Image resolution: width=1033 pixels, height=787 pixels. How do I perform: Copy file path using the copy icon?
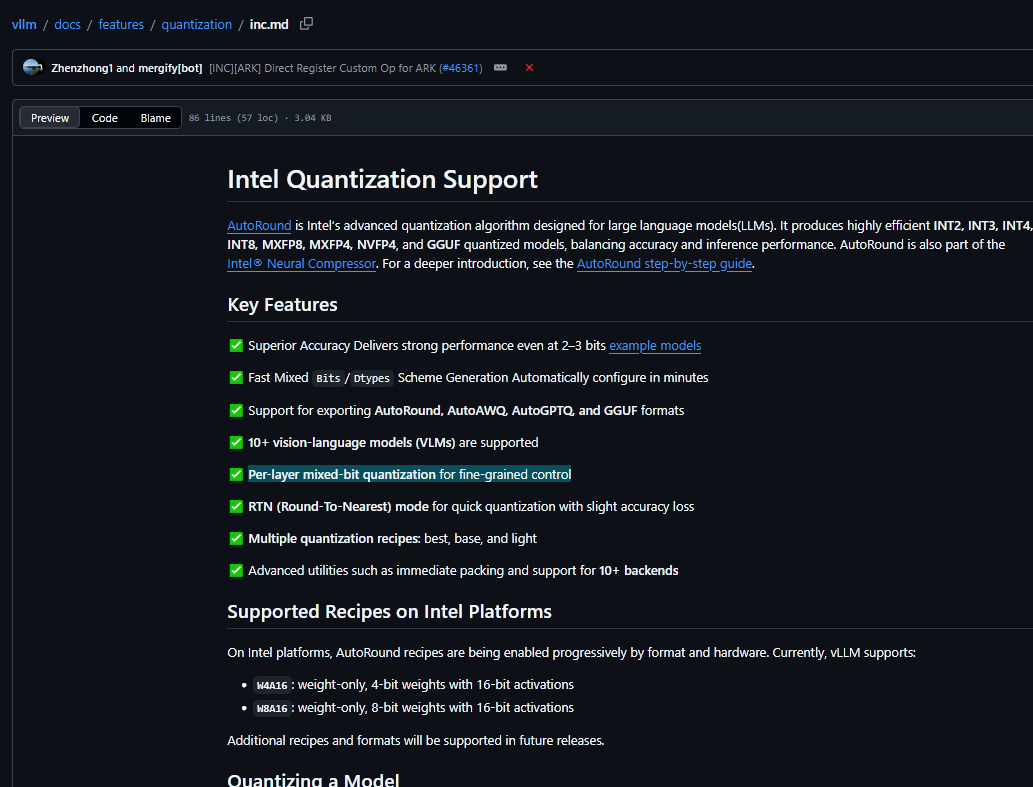pos(306,24)
